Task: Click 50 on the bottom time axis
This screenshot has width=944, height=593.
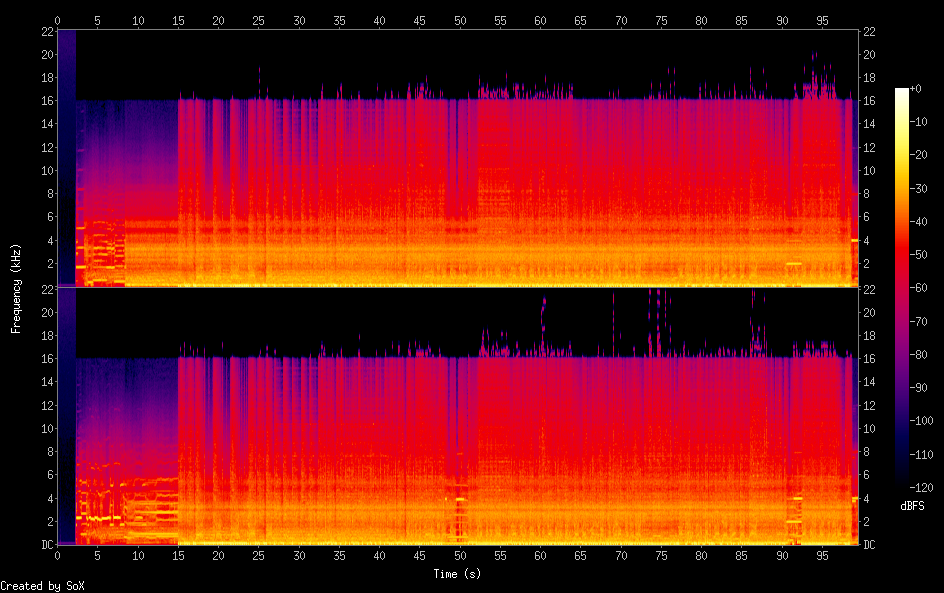Action: tap(460, 555)
